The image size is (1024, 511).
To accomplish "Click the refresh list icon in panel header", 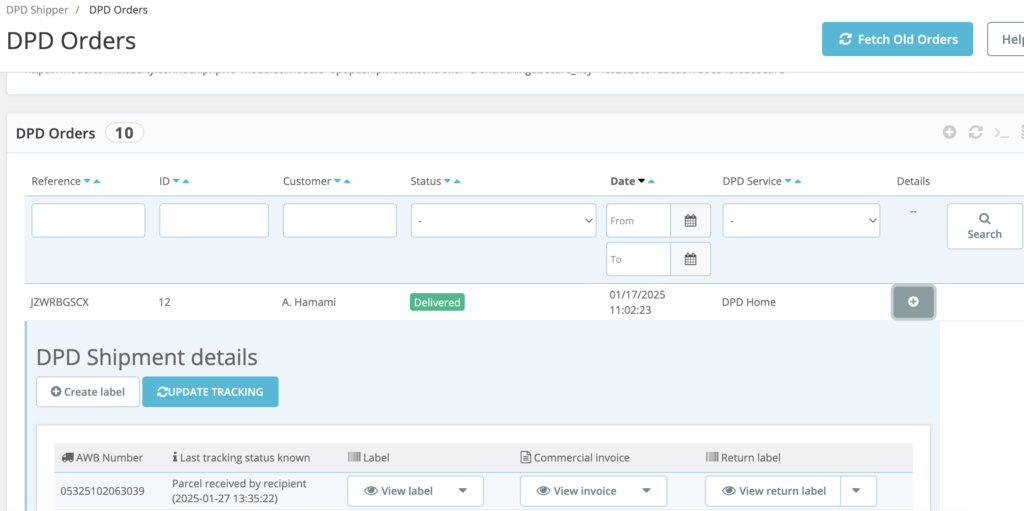I will coord(975,132).
